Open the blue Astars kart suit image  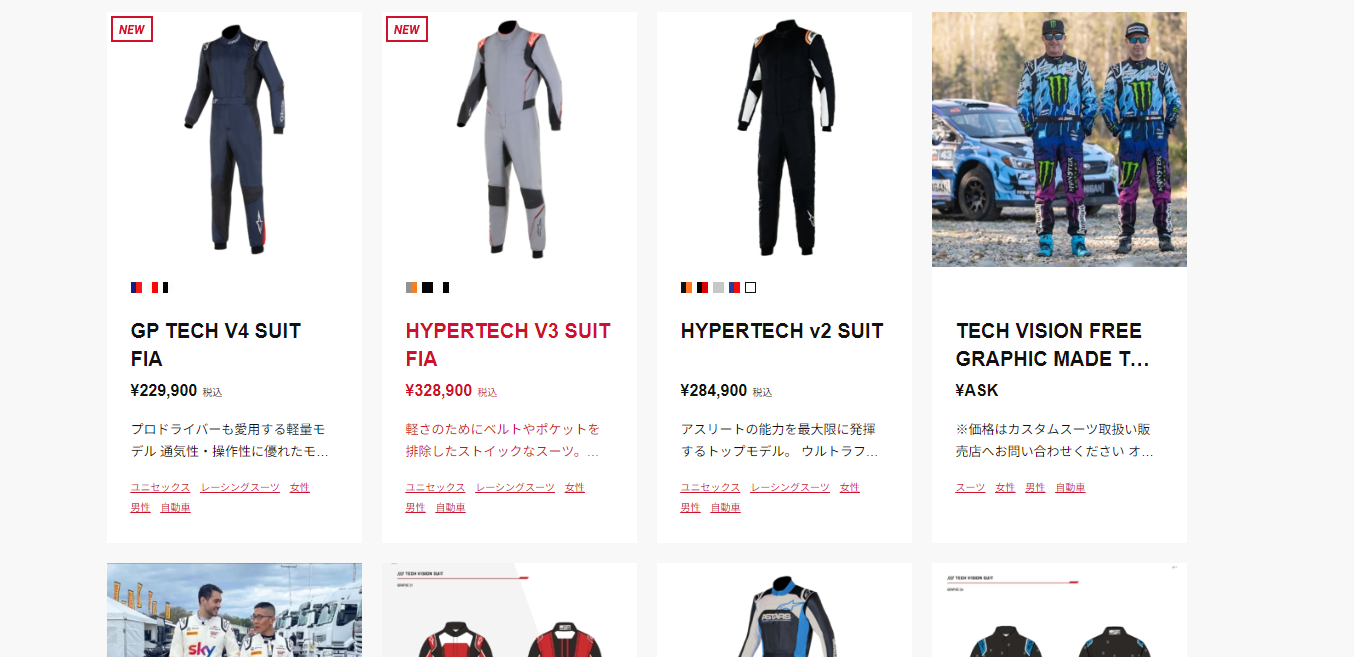pyautogui.click(x=784, y=610)
